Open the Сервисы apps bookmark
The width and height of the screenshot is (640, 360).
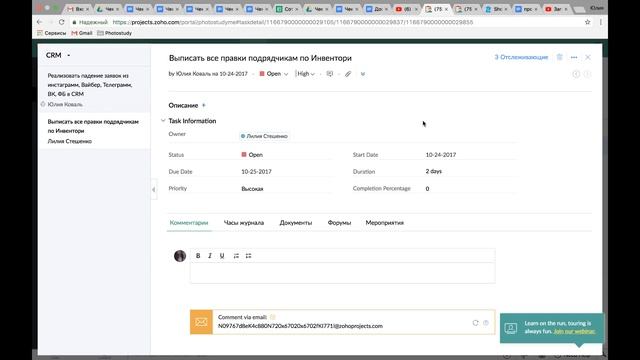click(51, 33)
